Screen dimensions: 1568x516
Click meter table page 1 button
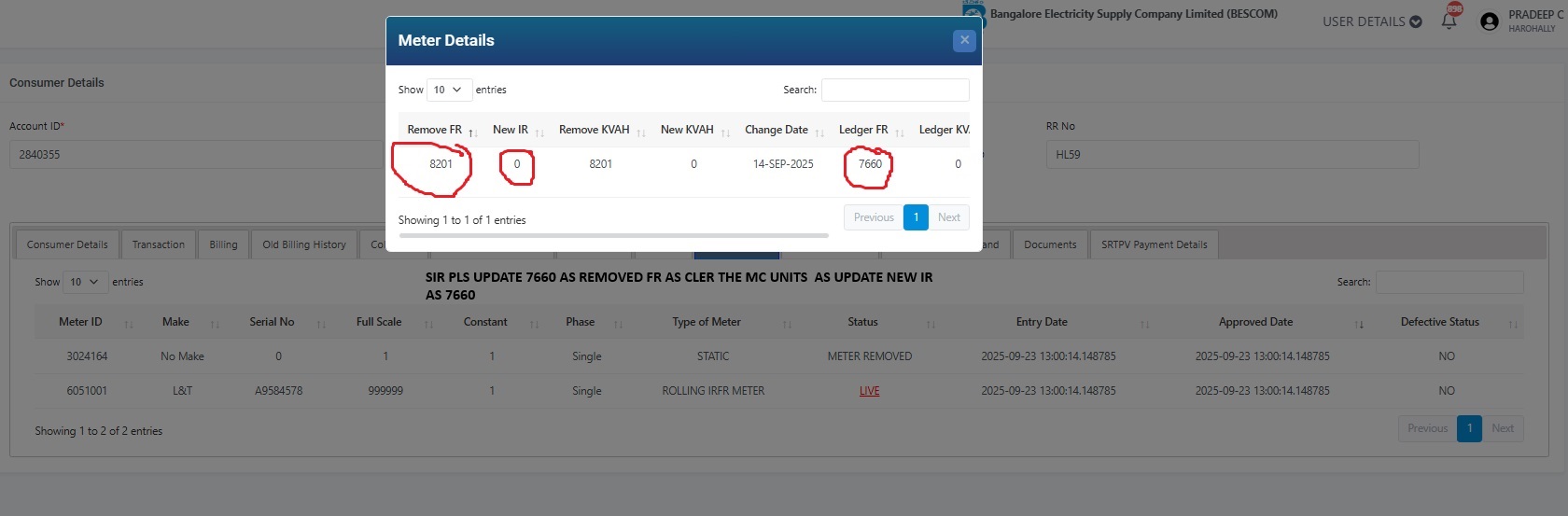[x=1469, y=428]
